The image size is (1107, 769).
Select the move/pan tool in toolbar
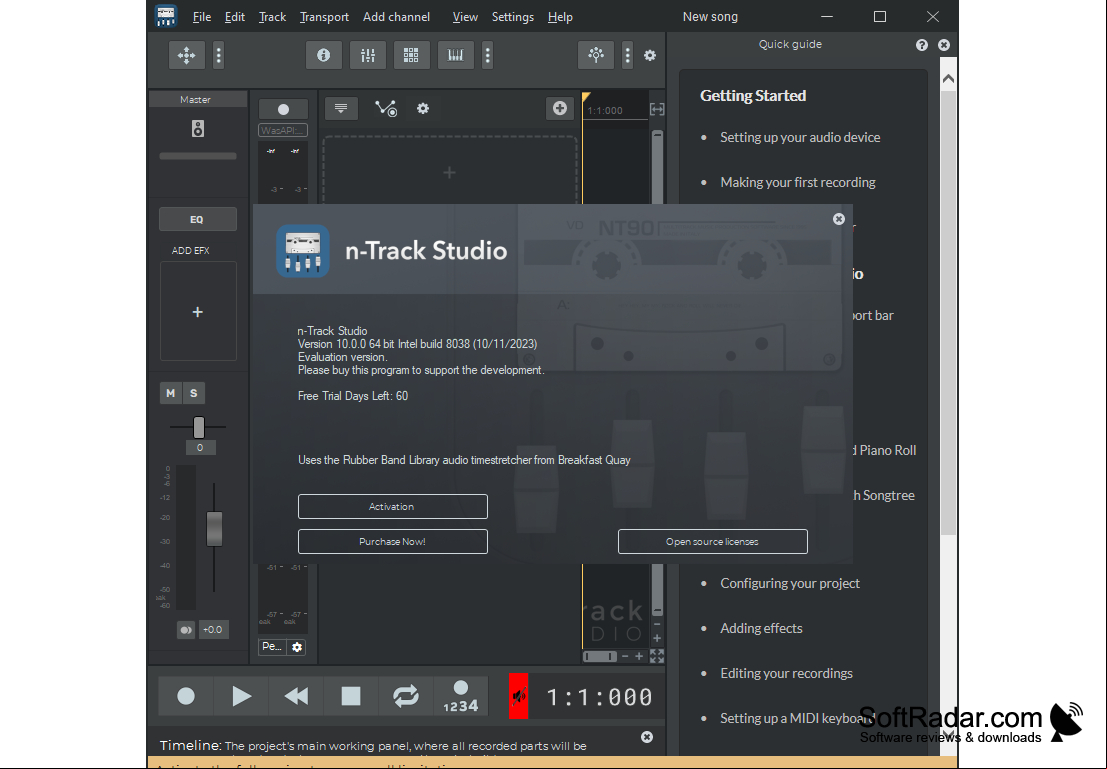(186, 55)
